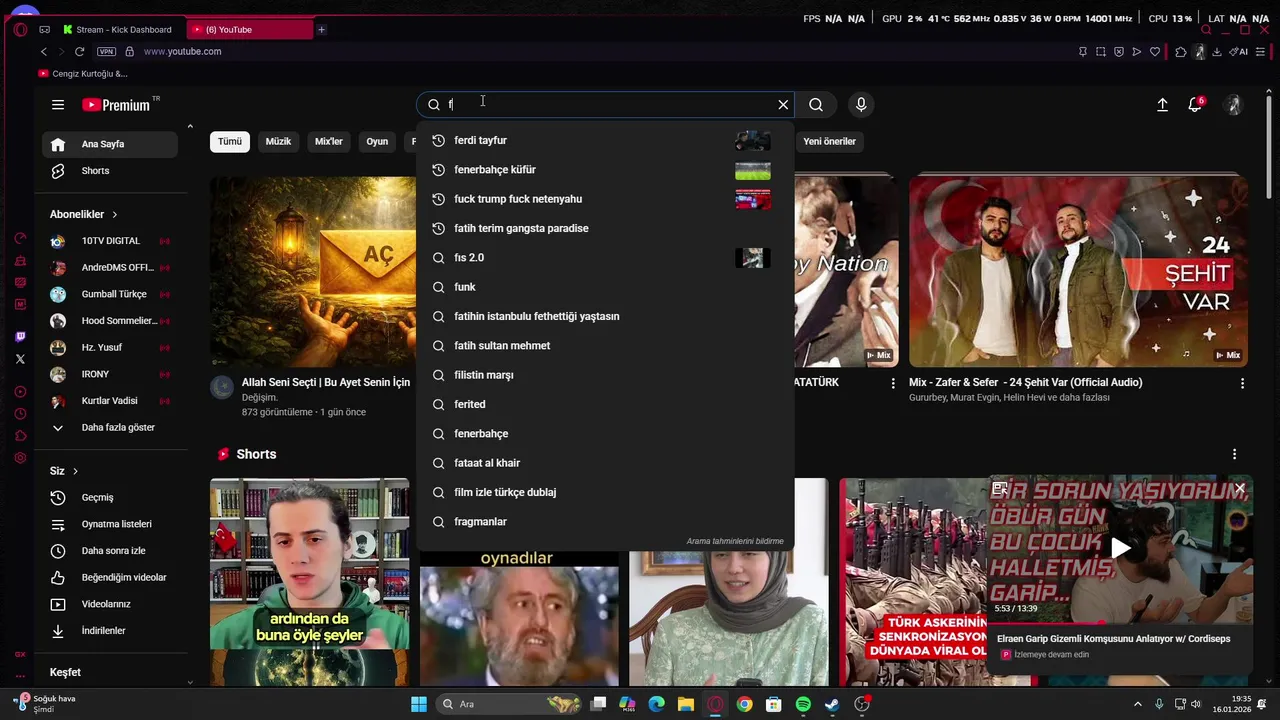Click the magnifier search submit button
1280x720 pixels.
(816, 104)
